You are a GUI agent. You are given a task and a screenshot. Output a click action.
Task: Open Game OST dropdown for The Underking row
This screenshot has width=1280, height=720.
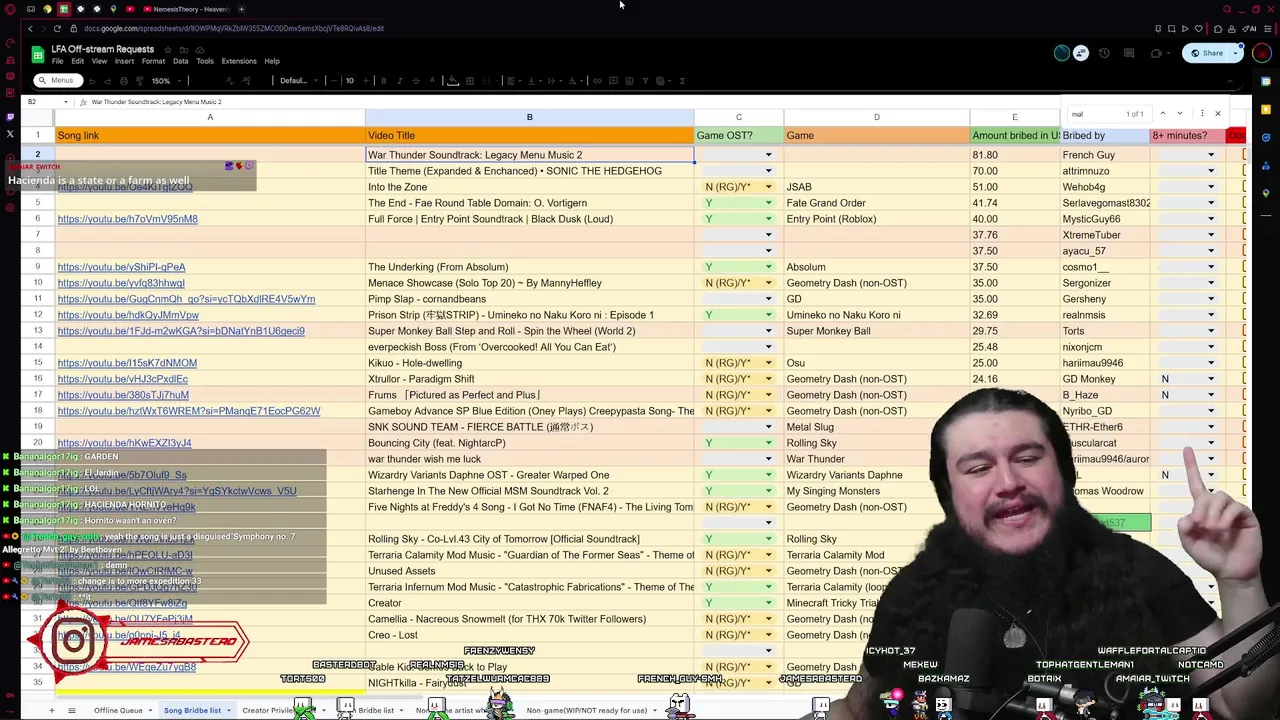(x=768, y=267)
